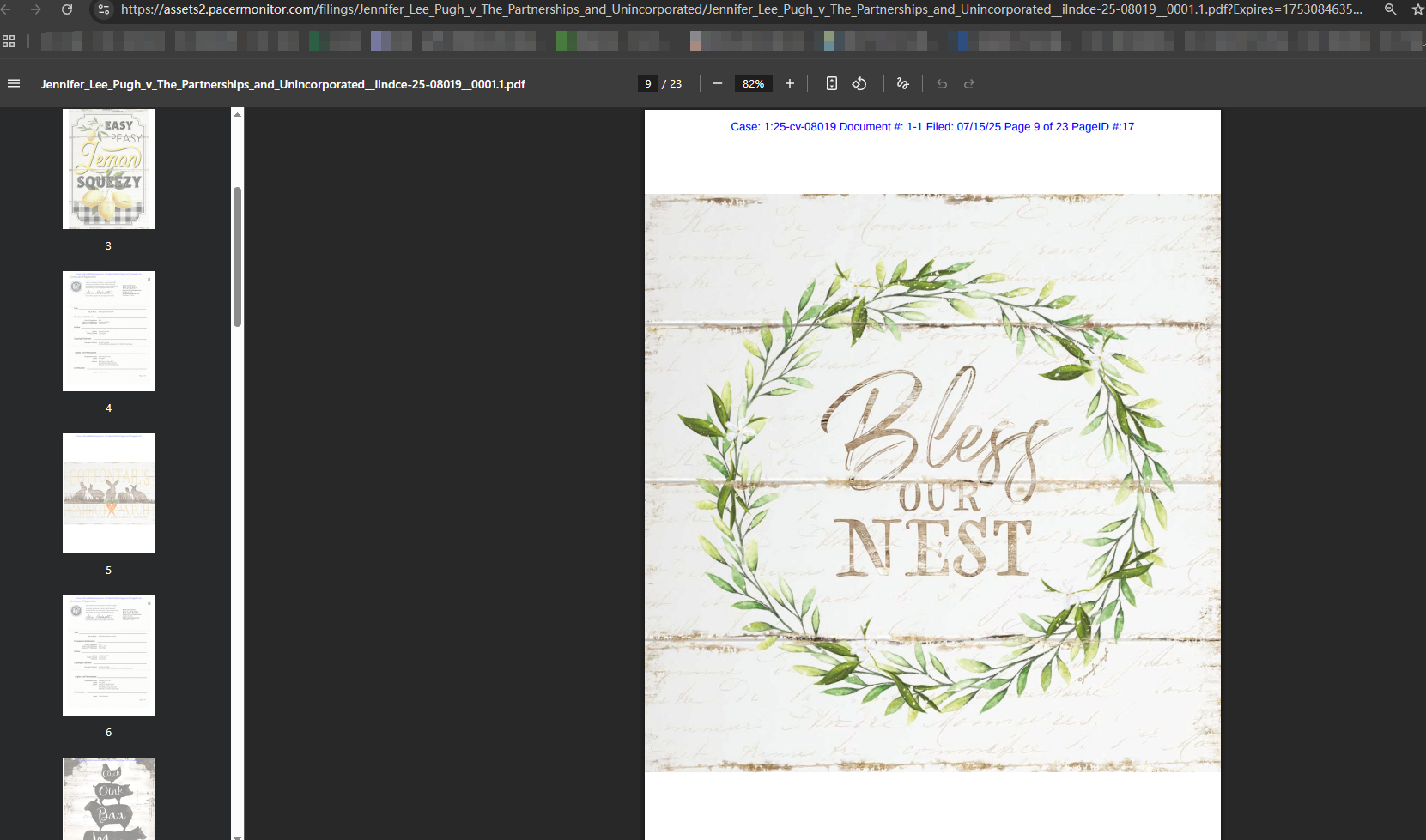Activate the draw annotation tool
Screen dimensions: 1426x840
(902, 83)
